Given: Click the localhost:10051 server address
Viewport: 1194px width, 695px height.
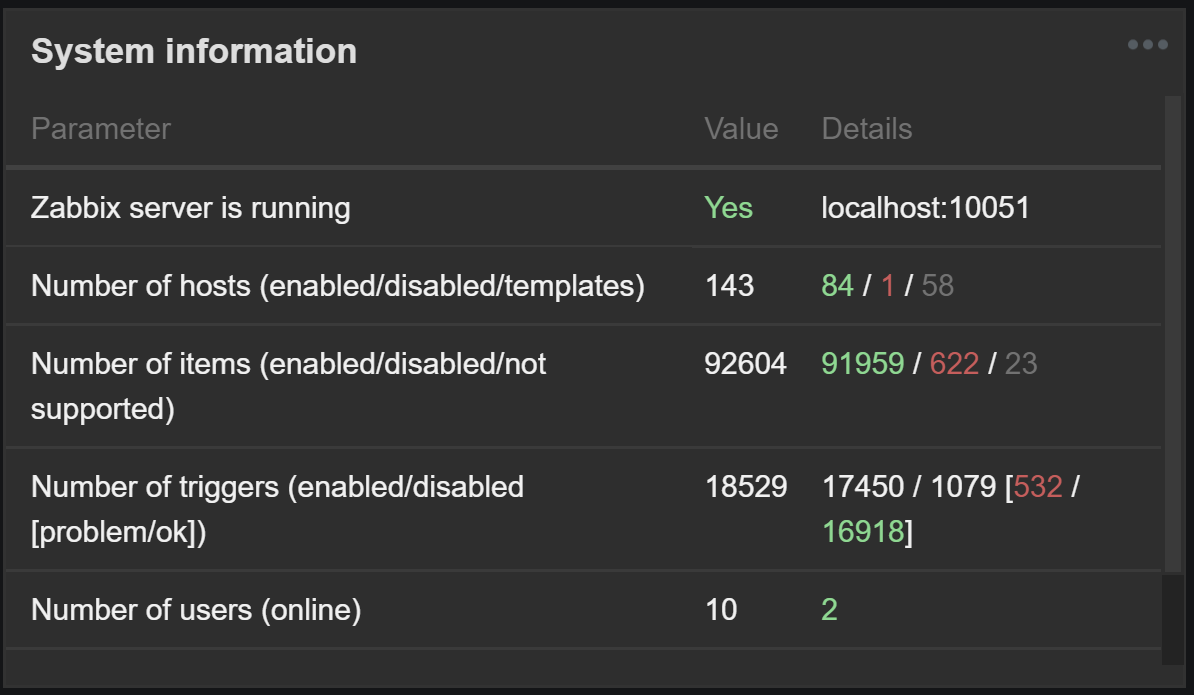Looking at the screenshot, I should [x=925, y=208].
